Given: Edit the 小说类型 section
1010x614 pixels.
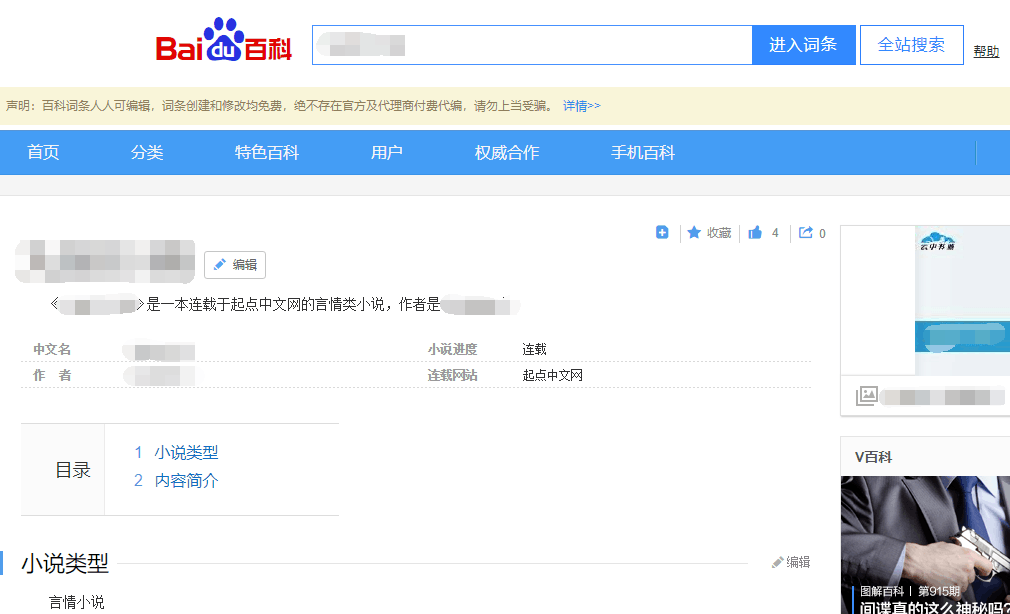Looking at the screenshot, I should 791,563.
